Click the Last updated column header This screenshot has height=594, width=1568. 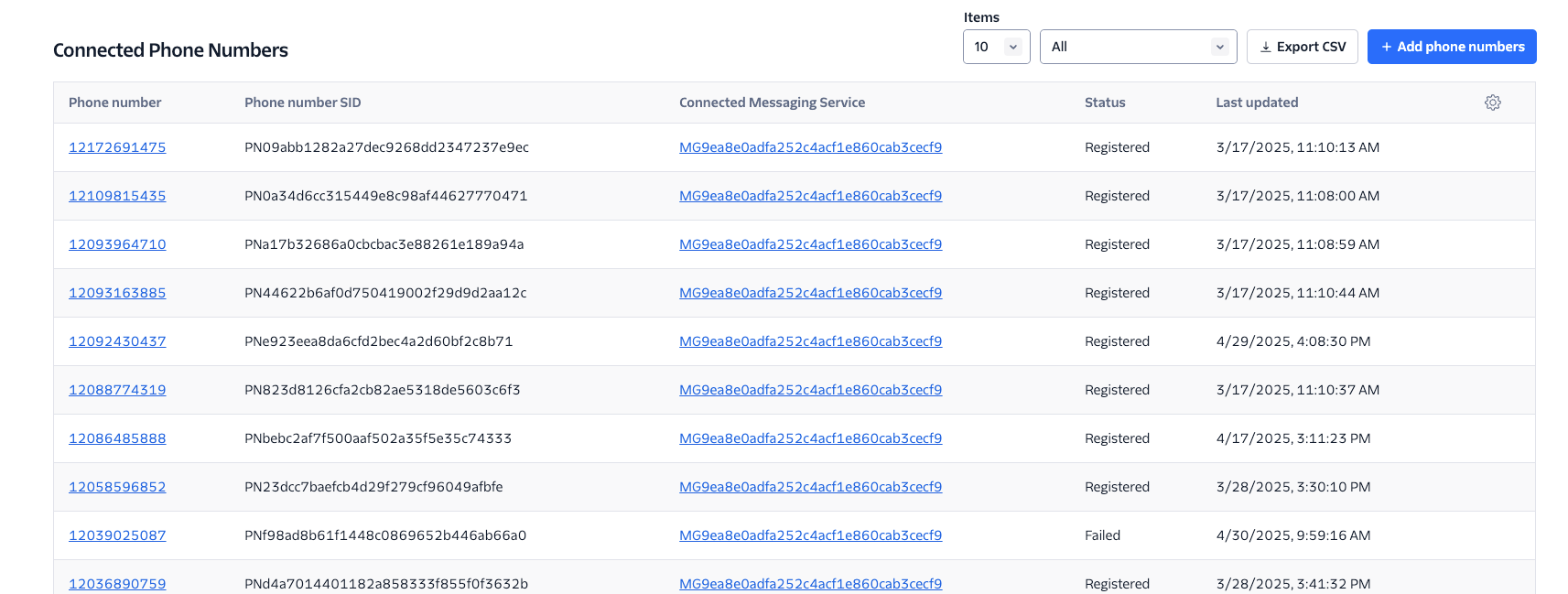pyautogui.click(x=1256, y=103)
